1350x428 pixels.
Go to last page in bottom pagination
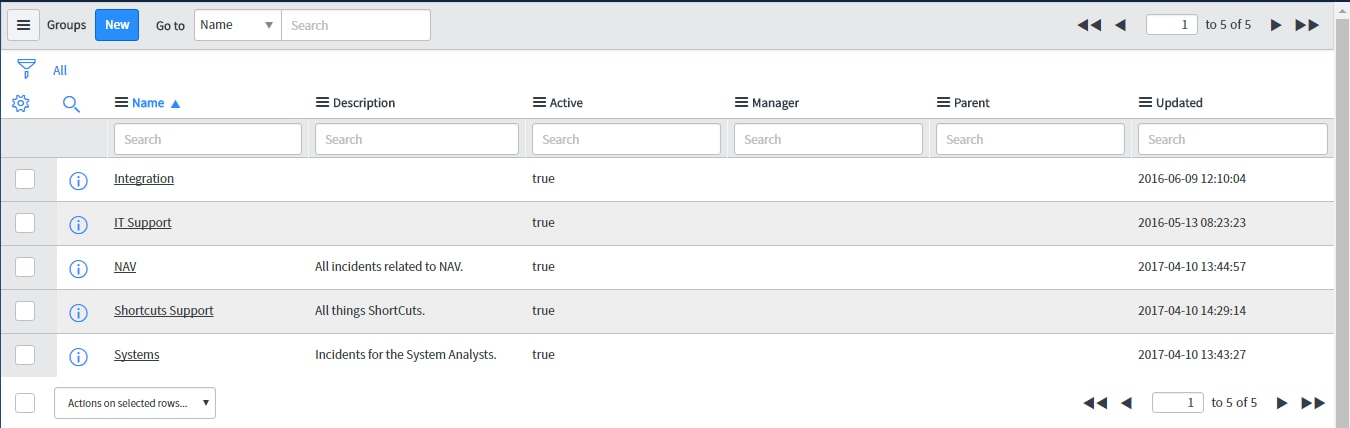click(x=1313, y=403)
